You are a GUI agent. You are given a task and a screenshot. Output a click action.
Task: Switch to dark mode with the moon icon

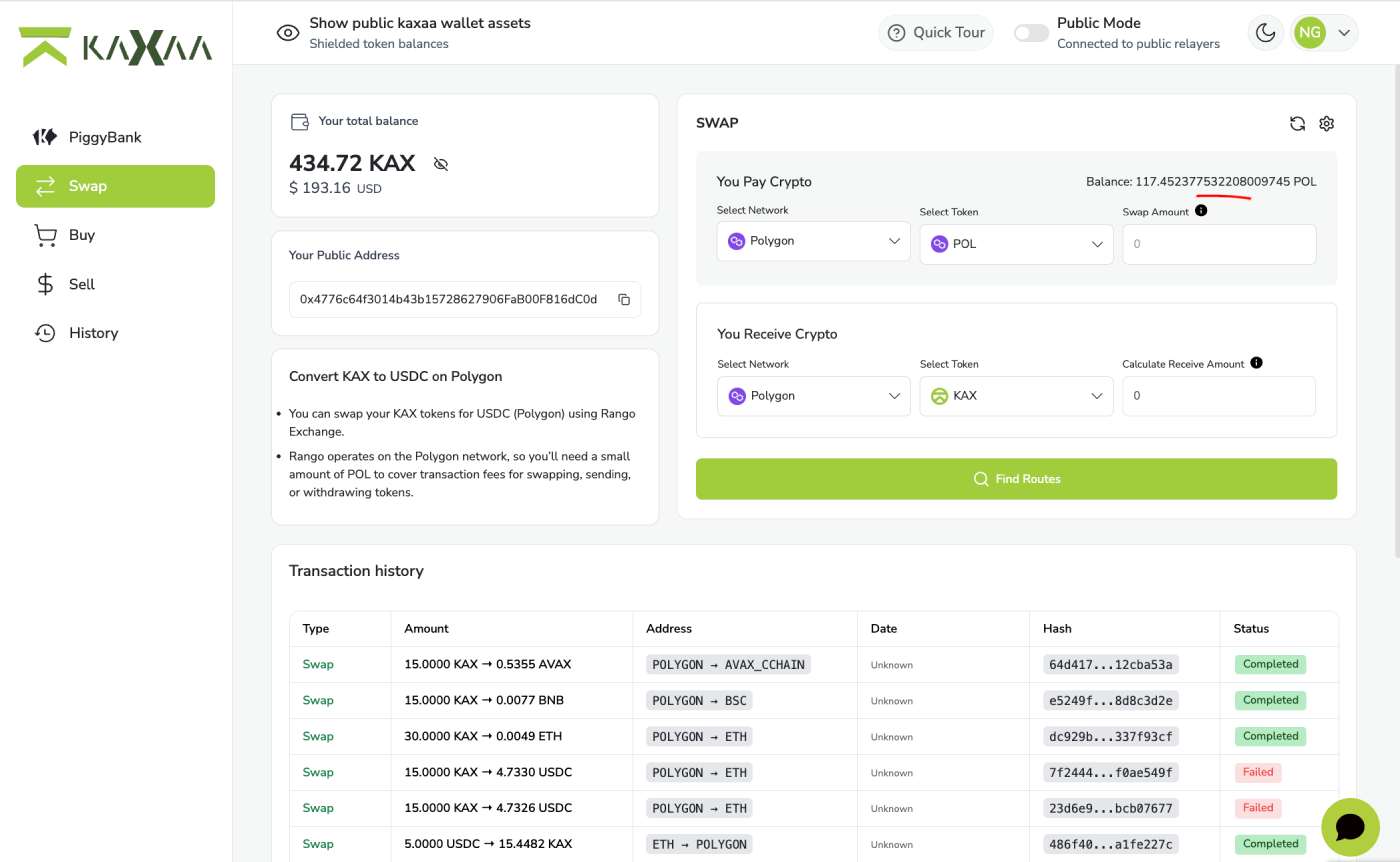(1265, 33)
